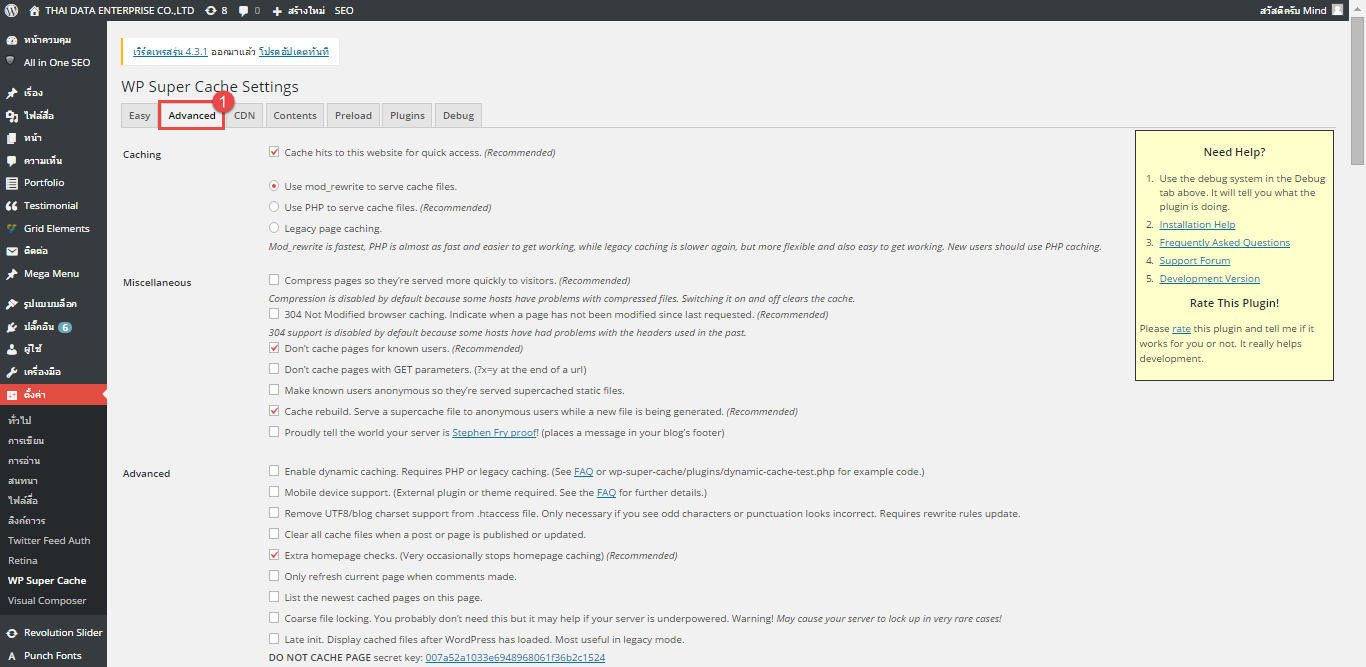Click the Mega Menu pin icon

coord(12,274)
